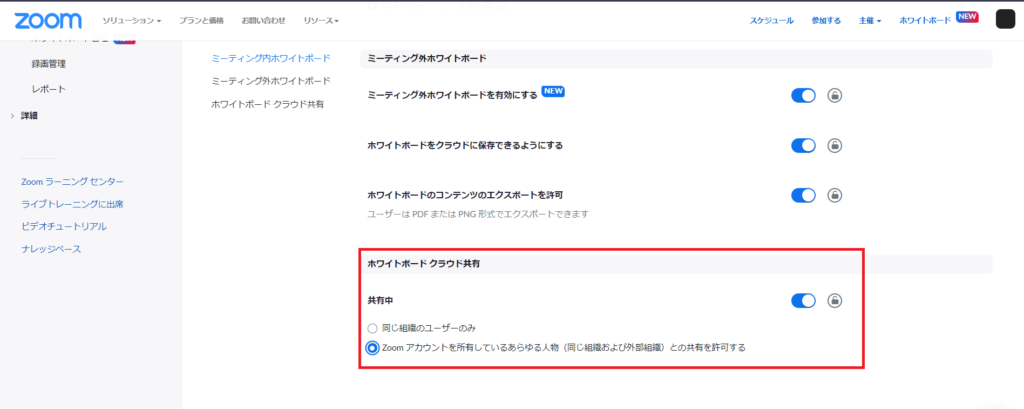Image resolution: width=1024 pixels, height=409 pixels.
Task: Go to ホワイトボード クラウド共有 section tab
Action: tap(267, 103)
